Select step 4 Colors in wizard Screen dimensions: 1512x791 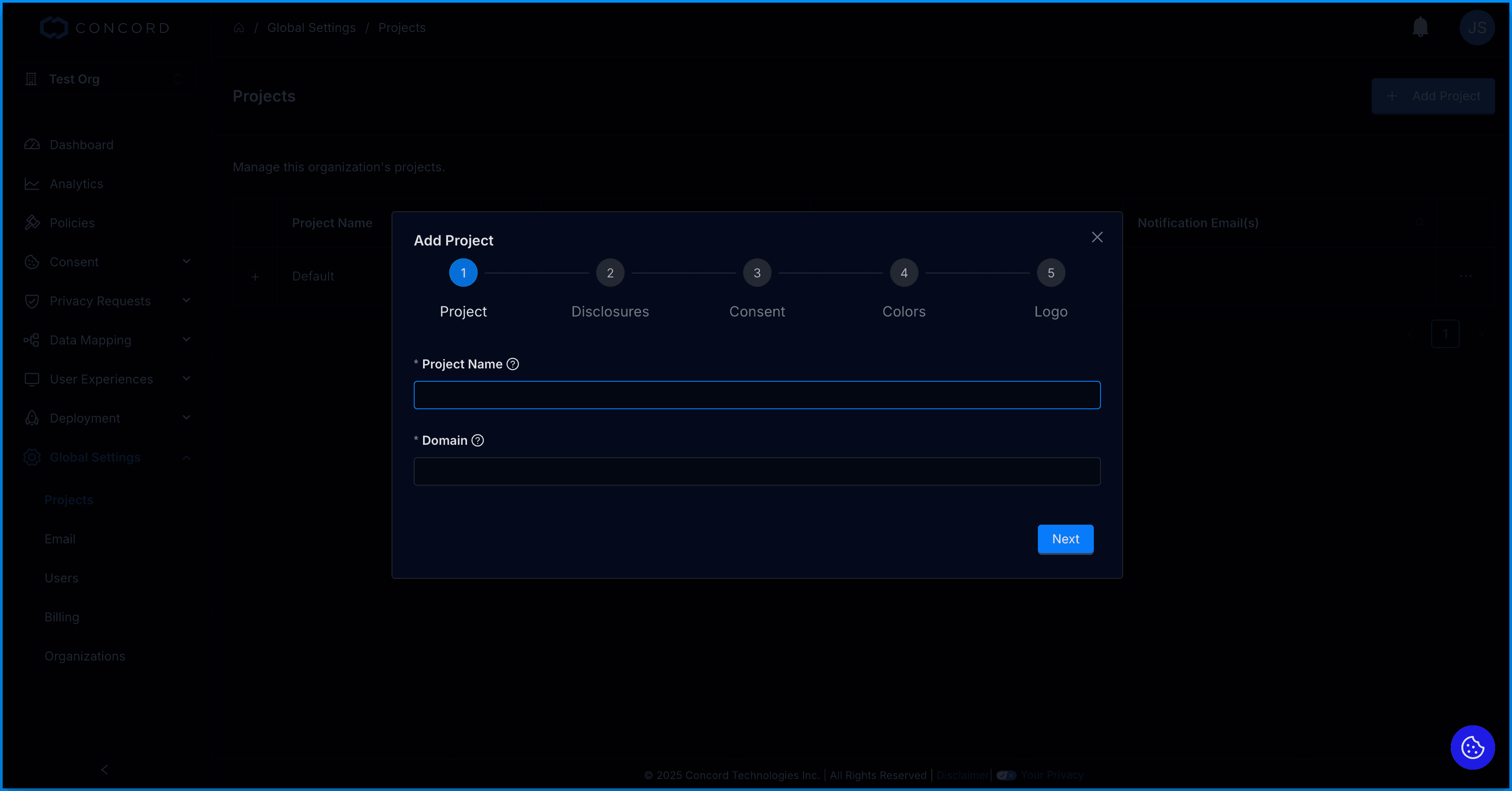(x=903, y=273)
